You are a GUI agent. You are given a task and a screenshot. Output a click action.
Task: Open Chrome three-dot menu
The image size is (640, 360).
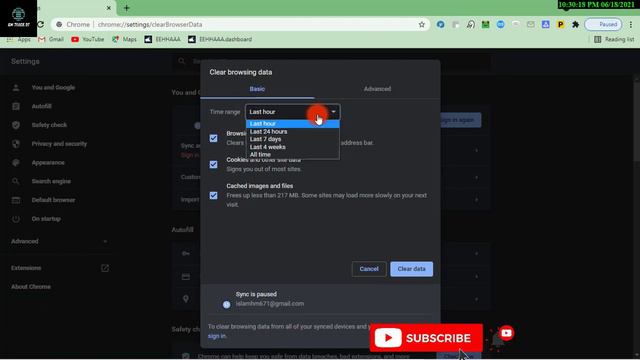631,25
